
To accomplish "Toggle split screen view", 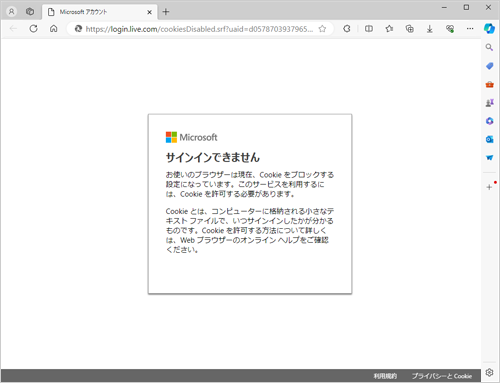I will (x=369, y=29).
